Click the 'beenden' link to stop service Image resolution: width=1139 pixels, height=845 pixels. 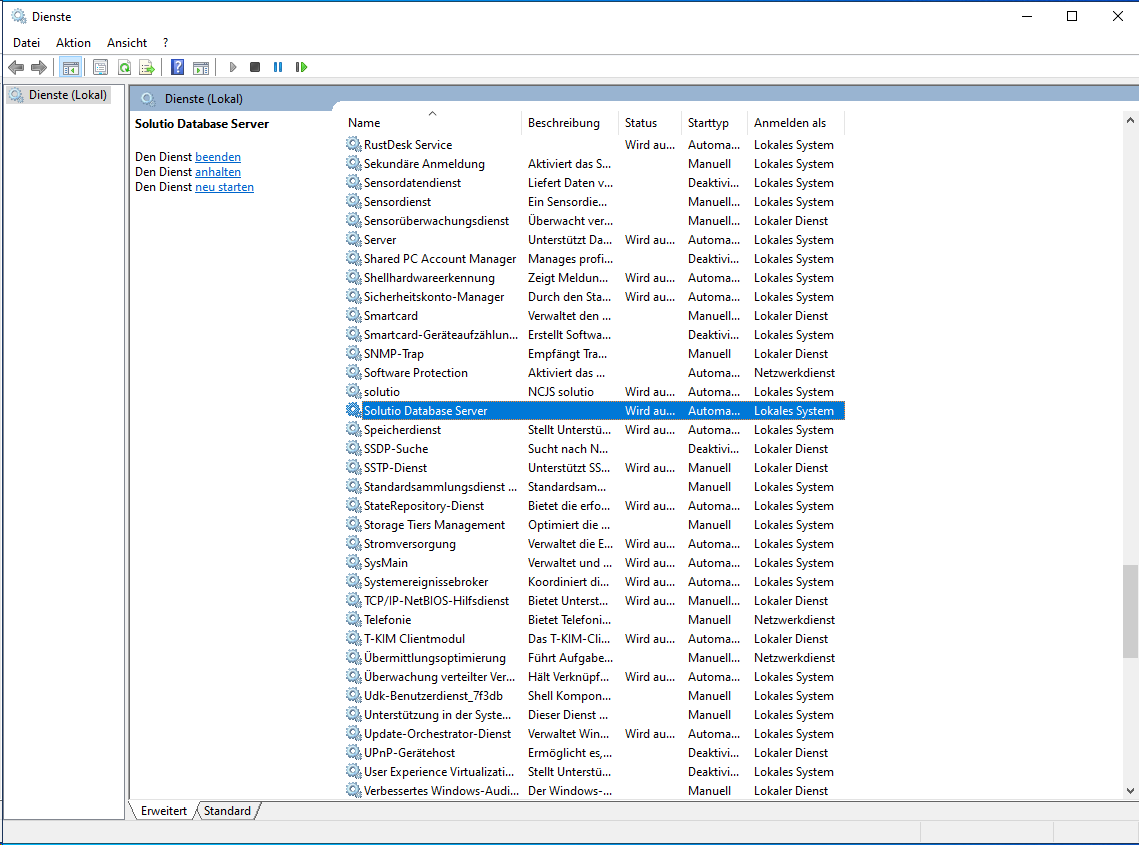tap(218, 157)
